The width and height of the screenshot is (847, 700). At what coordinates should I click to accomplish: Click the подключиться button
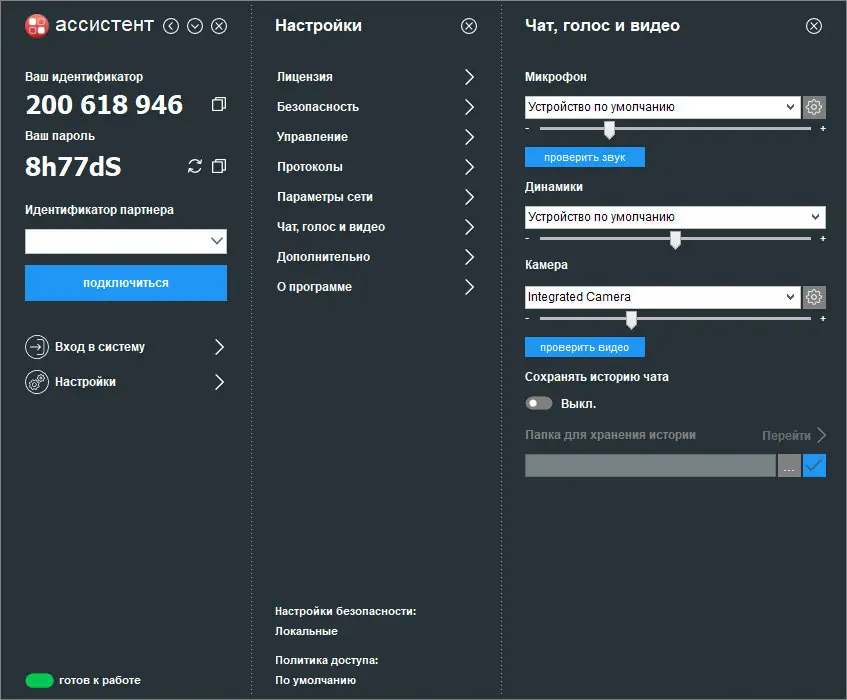pos(126,283)
